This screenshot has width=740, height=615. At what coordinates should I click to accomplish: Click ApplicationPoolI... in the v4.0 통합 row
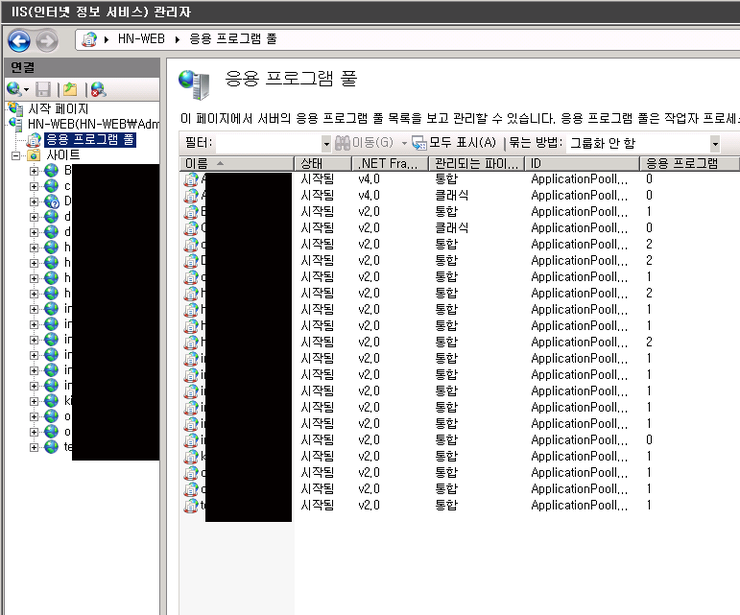(579, 179)
